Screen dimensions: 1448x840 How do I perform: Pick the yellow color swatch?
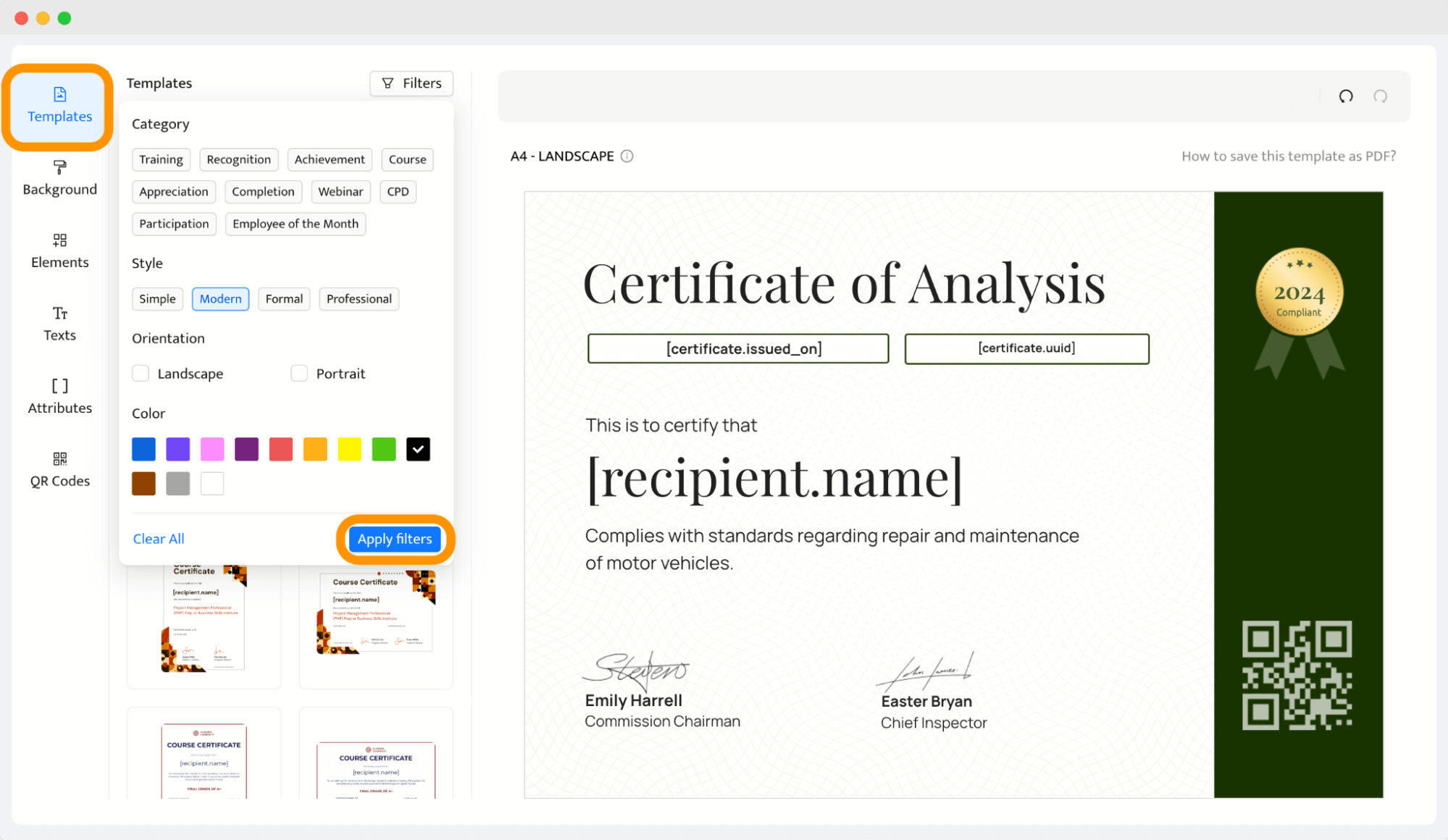(x=349, y=449)
